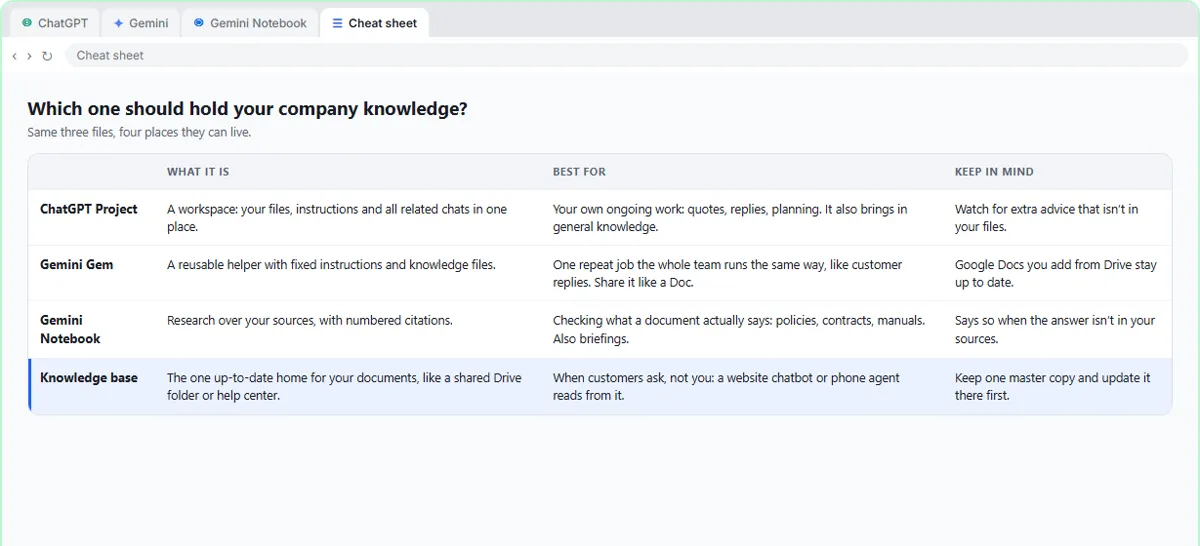This screenshot has width=1200, height=546.
Task: Click the BEST FOR column header
Action: click(x=579, y=172)
